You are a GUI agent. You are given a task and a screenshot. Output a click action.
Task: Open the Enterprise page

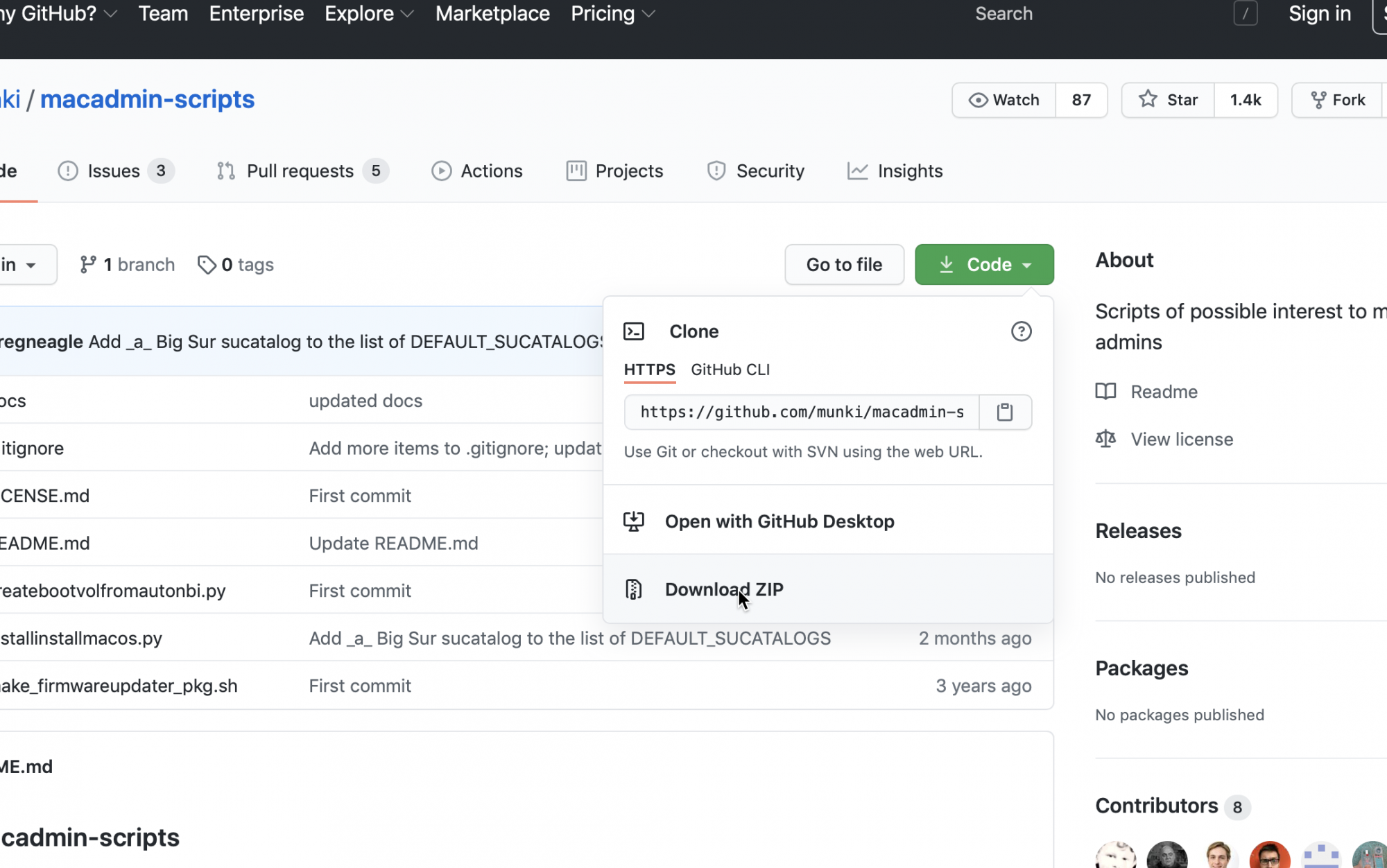click(257, 14)
